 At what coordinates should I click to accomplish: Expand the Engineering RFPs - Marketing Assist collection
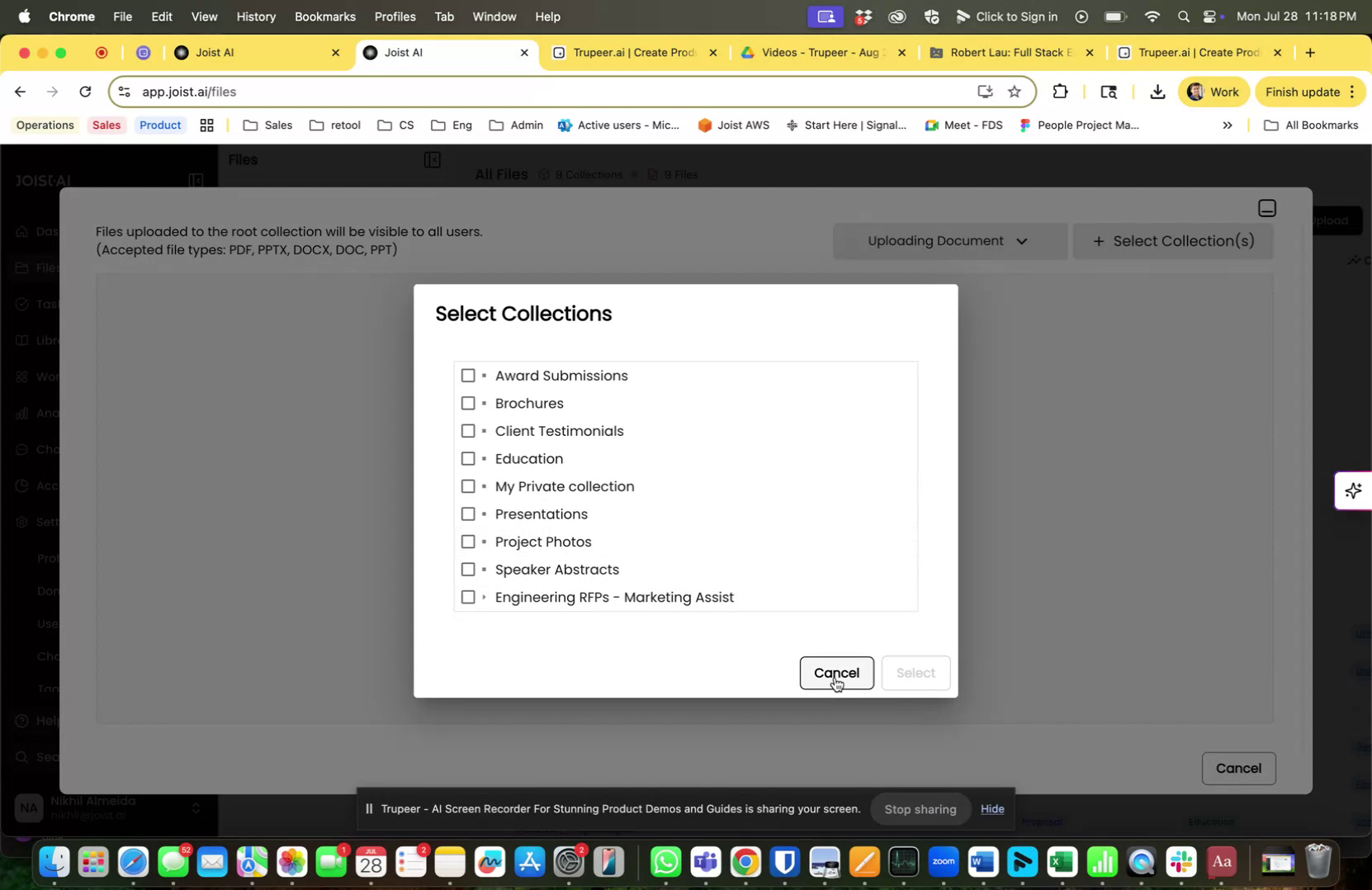click(485, 597)
